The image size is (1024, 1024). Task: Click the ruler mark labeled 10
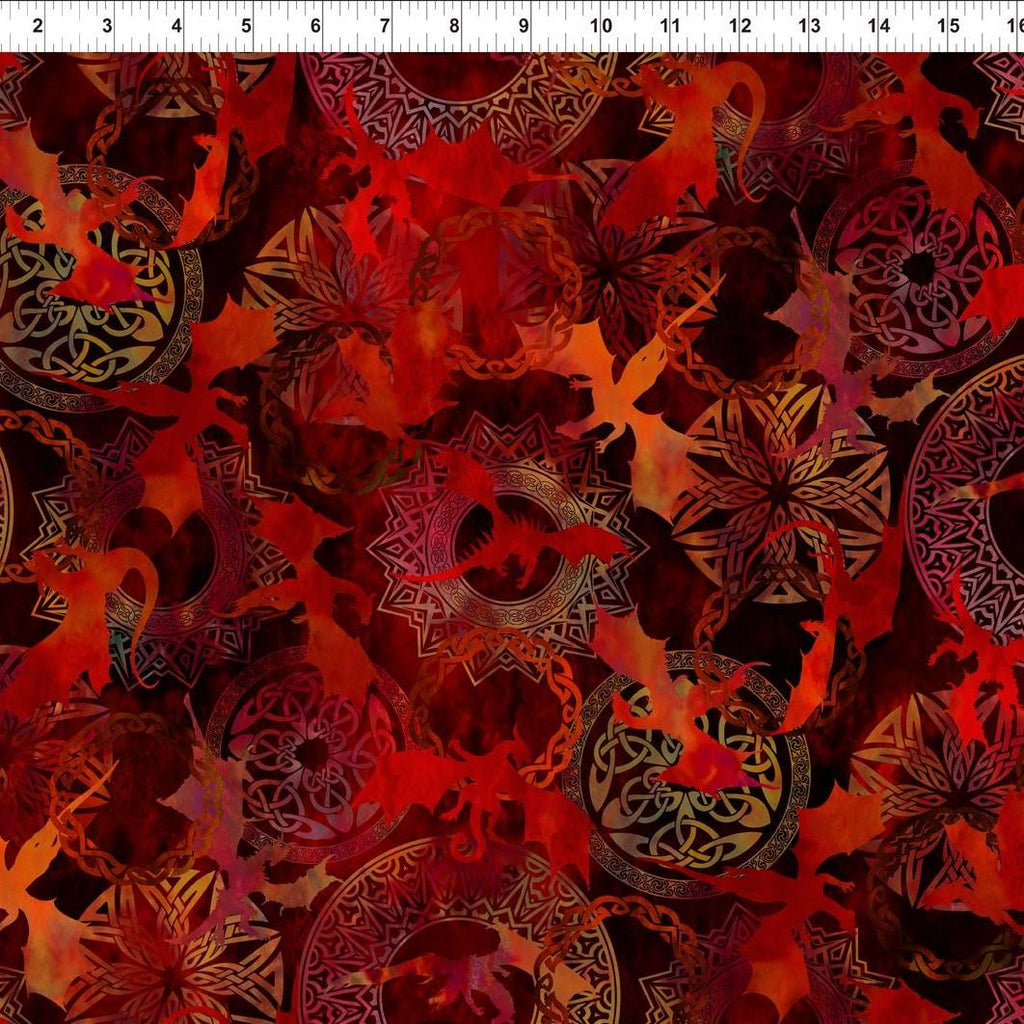coord(601,26)
